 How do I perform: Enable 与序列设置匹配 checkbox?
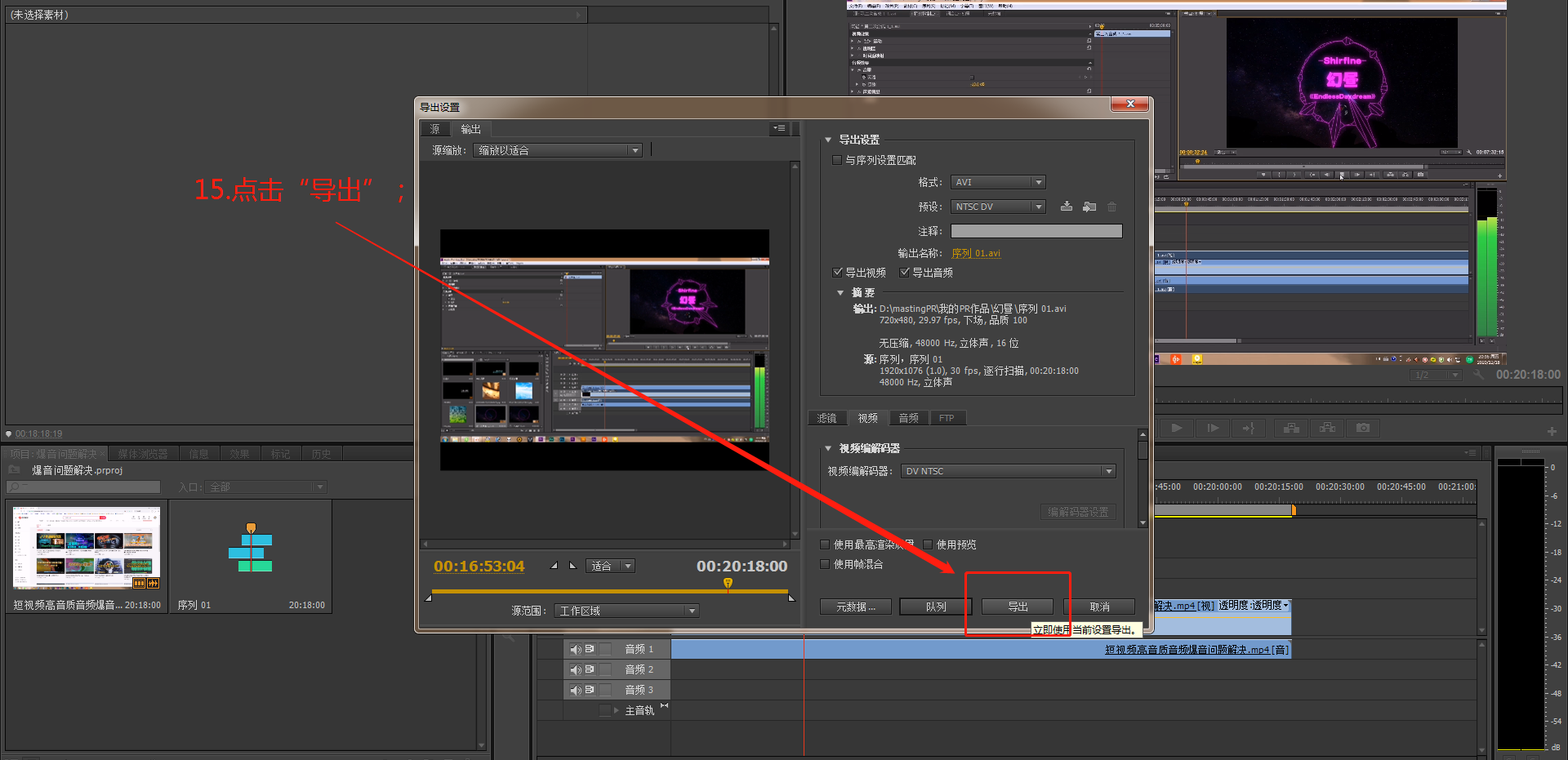pos(836,160)
